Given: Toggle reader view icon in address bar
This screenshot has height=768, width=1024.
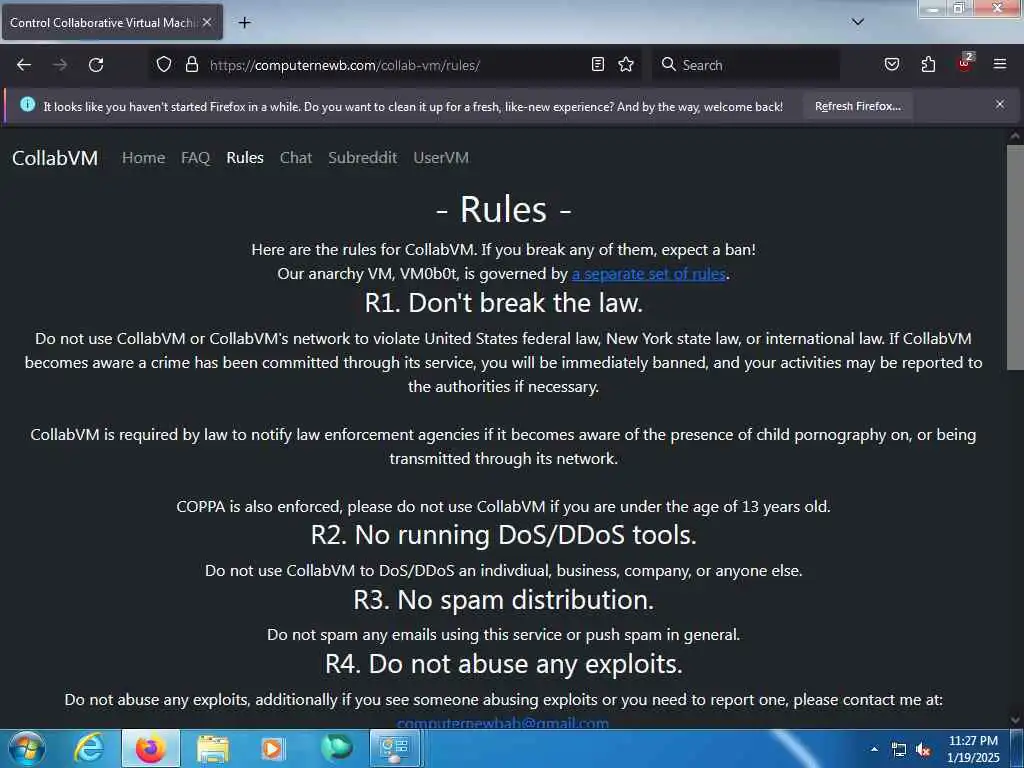Looking at the screenshot, I should click(598, 65).
